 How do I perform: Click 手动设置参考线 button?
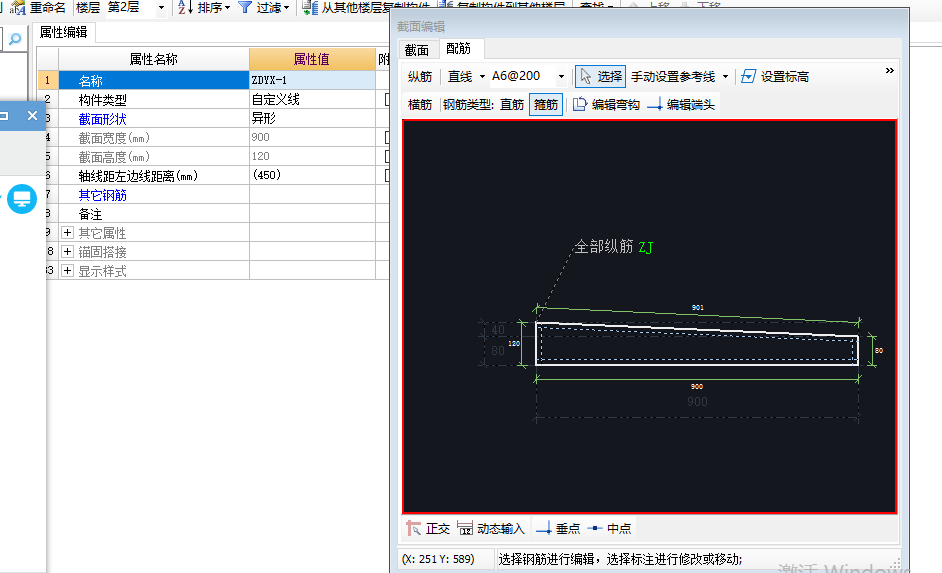(673, 76)
